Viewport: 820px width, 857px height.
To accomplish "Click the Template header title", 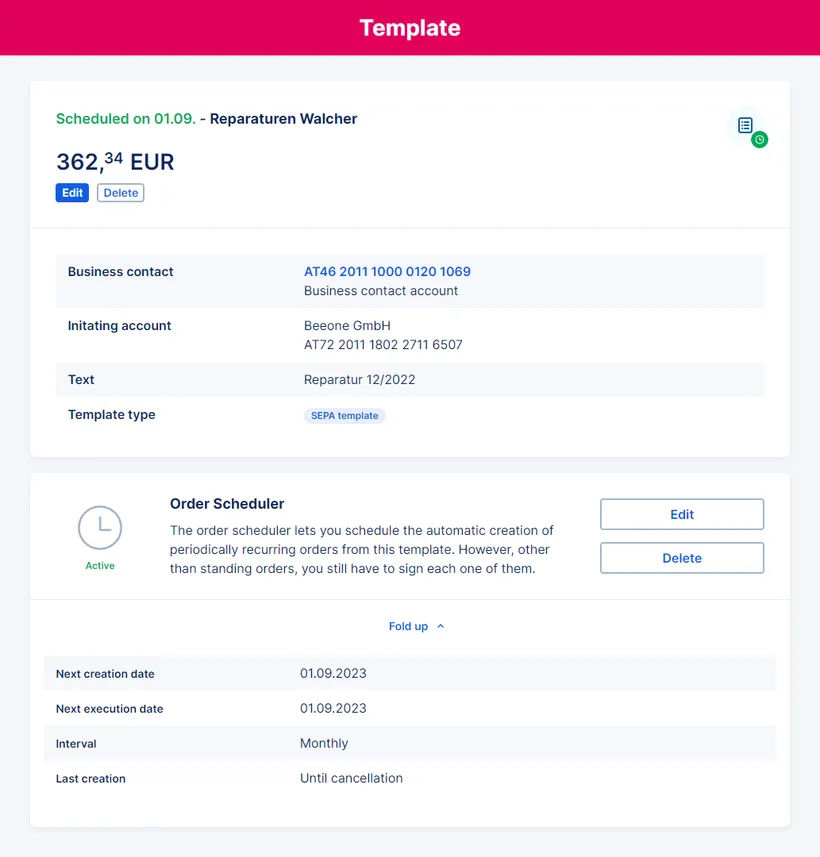I will [x=410, y=28].
